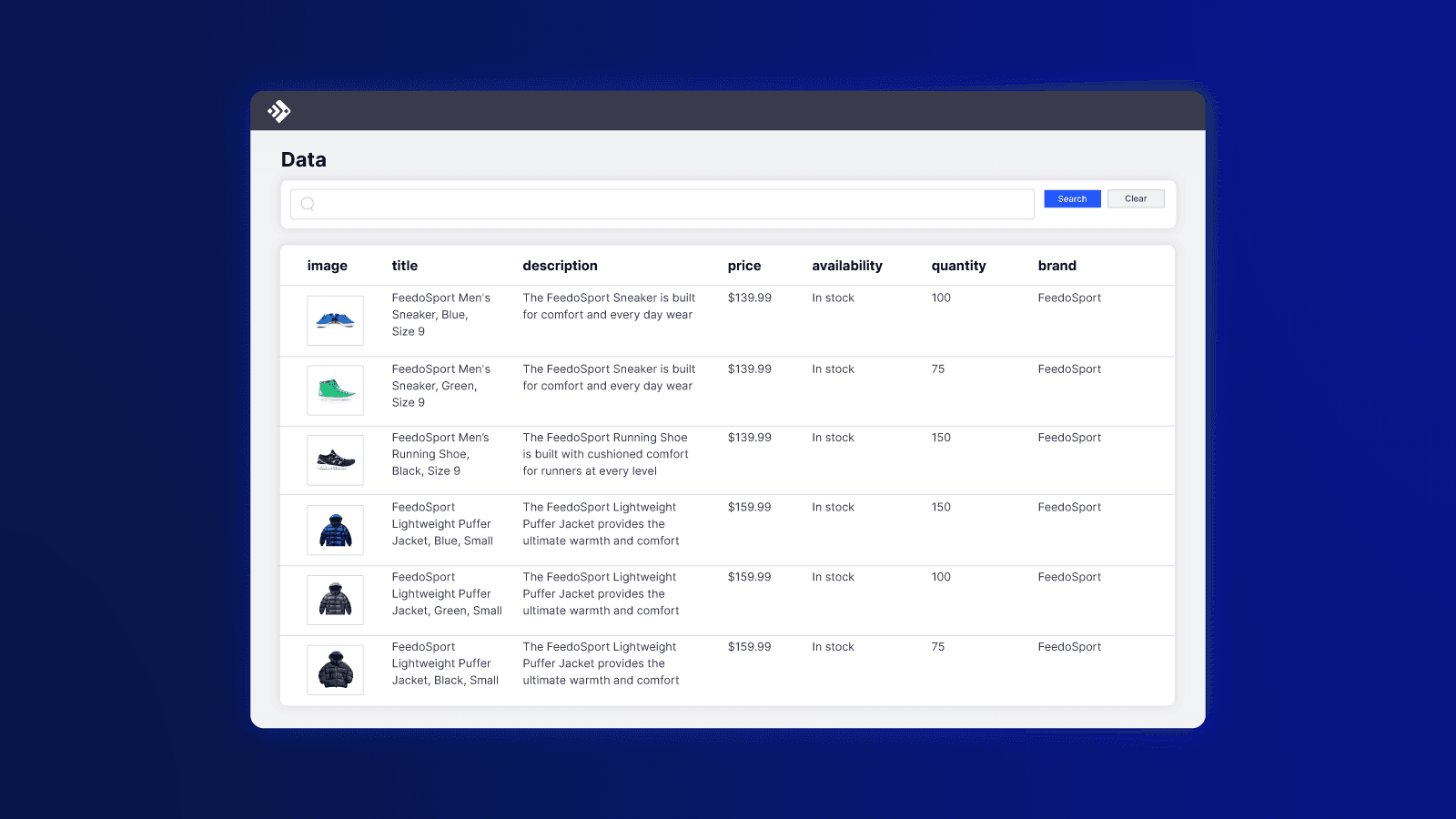The width and height of the screenshot is (1456, 819).
Task: Click the description column header
Action: coord(561,266)
